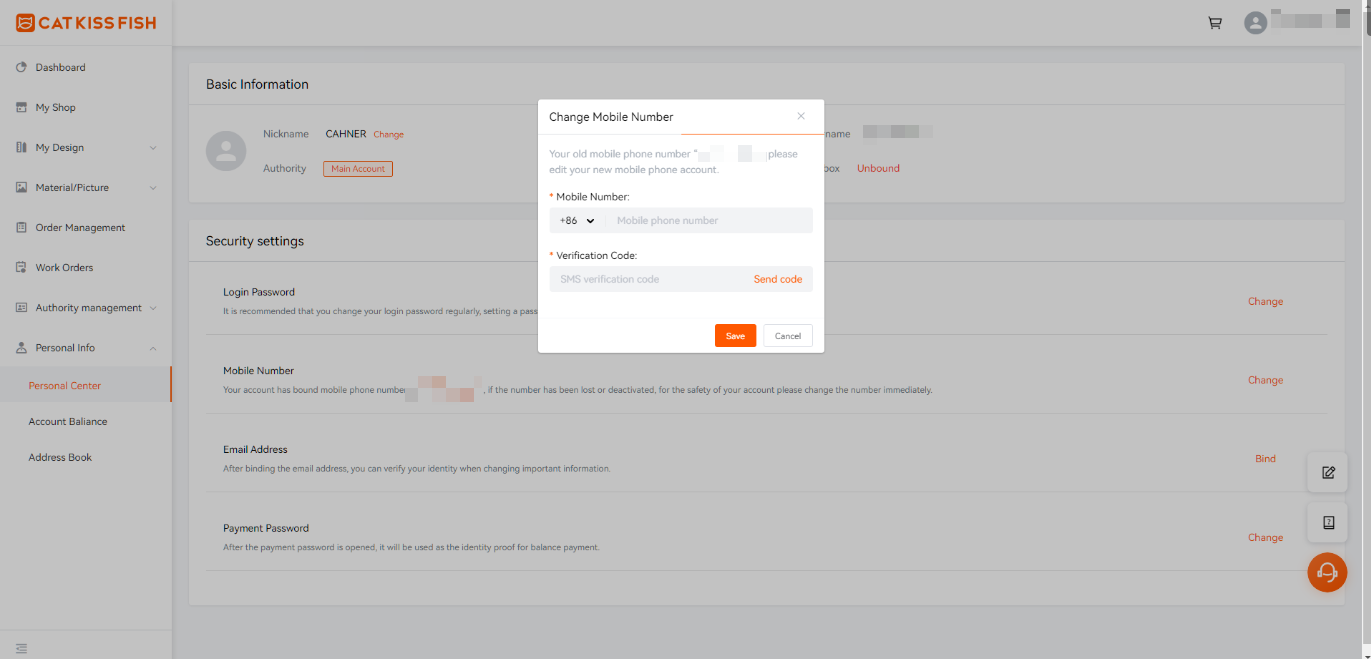The height and width of the screenshot is (659, 1371).
Task: Open the shopping cart icon
Action: [x=1215, y=23]
